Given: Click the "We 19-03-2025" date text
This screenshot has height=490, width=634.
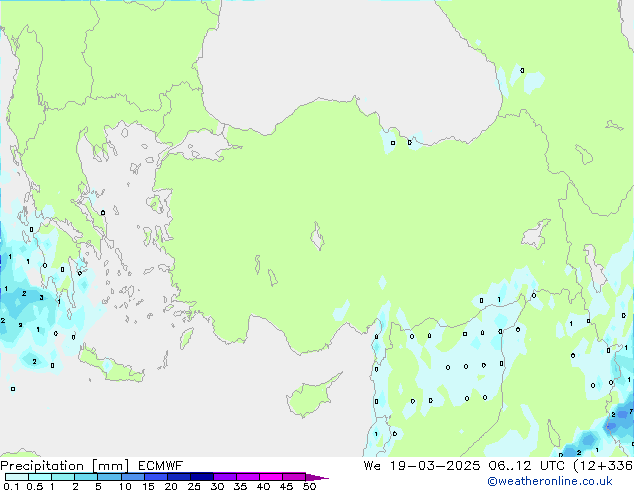Looking at the screenshot, I should click(422, 466).
